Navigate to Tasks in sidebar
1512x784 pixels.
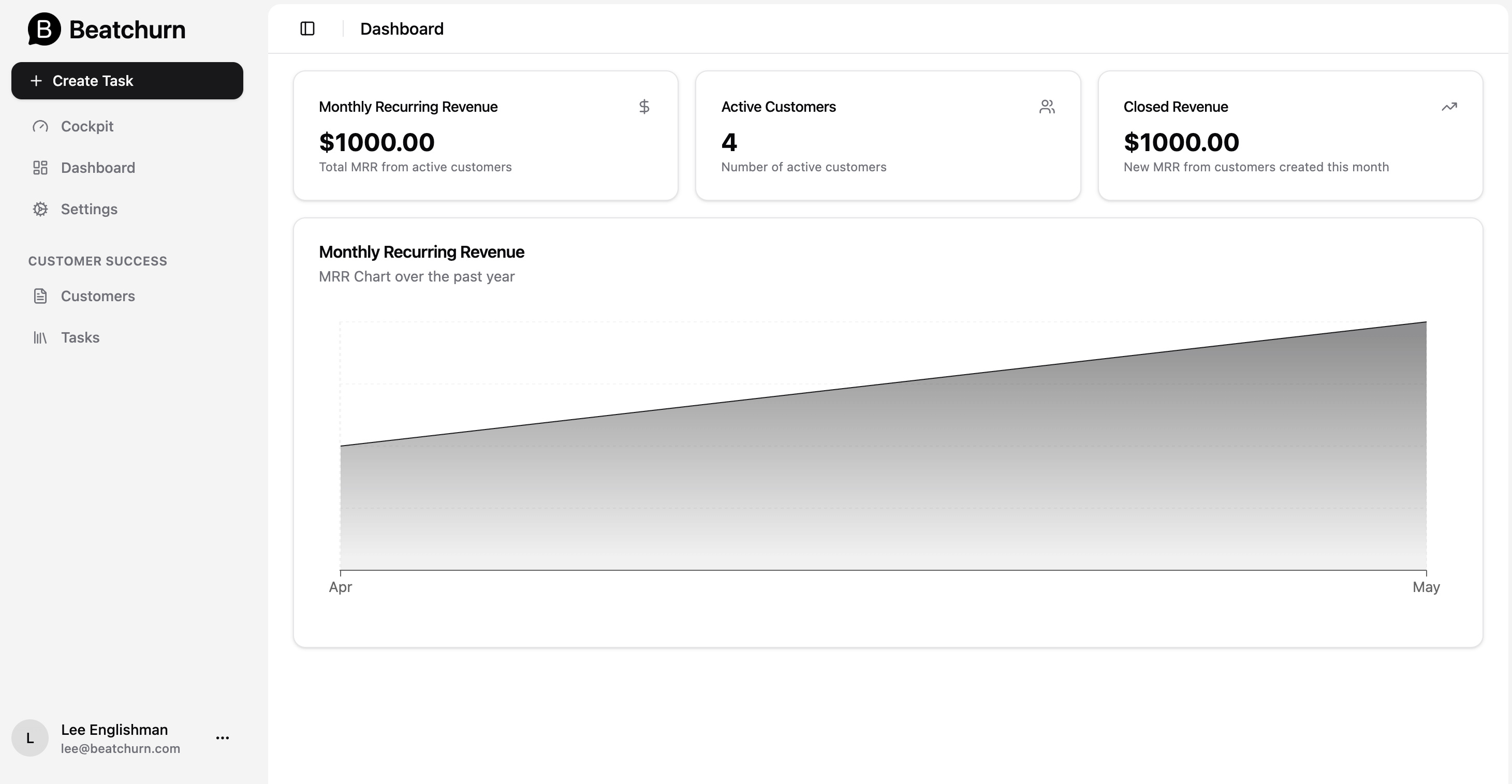click(80, 337)
